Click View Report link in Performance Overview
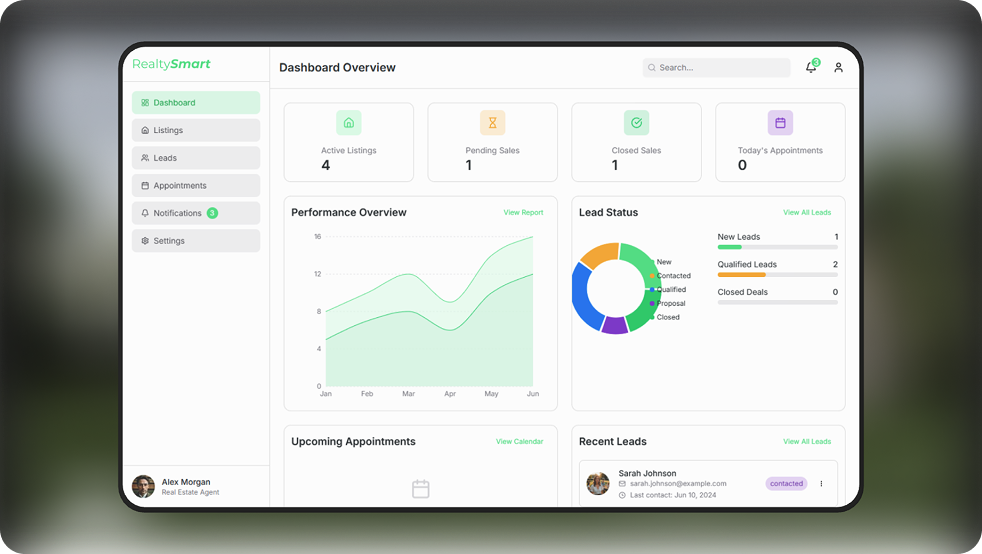The image size is (982, 554). coord(523,213)
